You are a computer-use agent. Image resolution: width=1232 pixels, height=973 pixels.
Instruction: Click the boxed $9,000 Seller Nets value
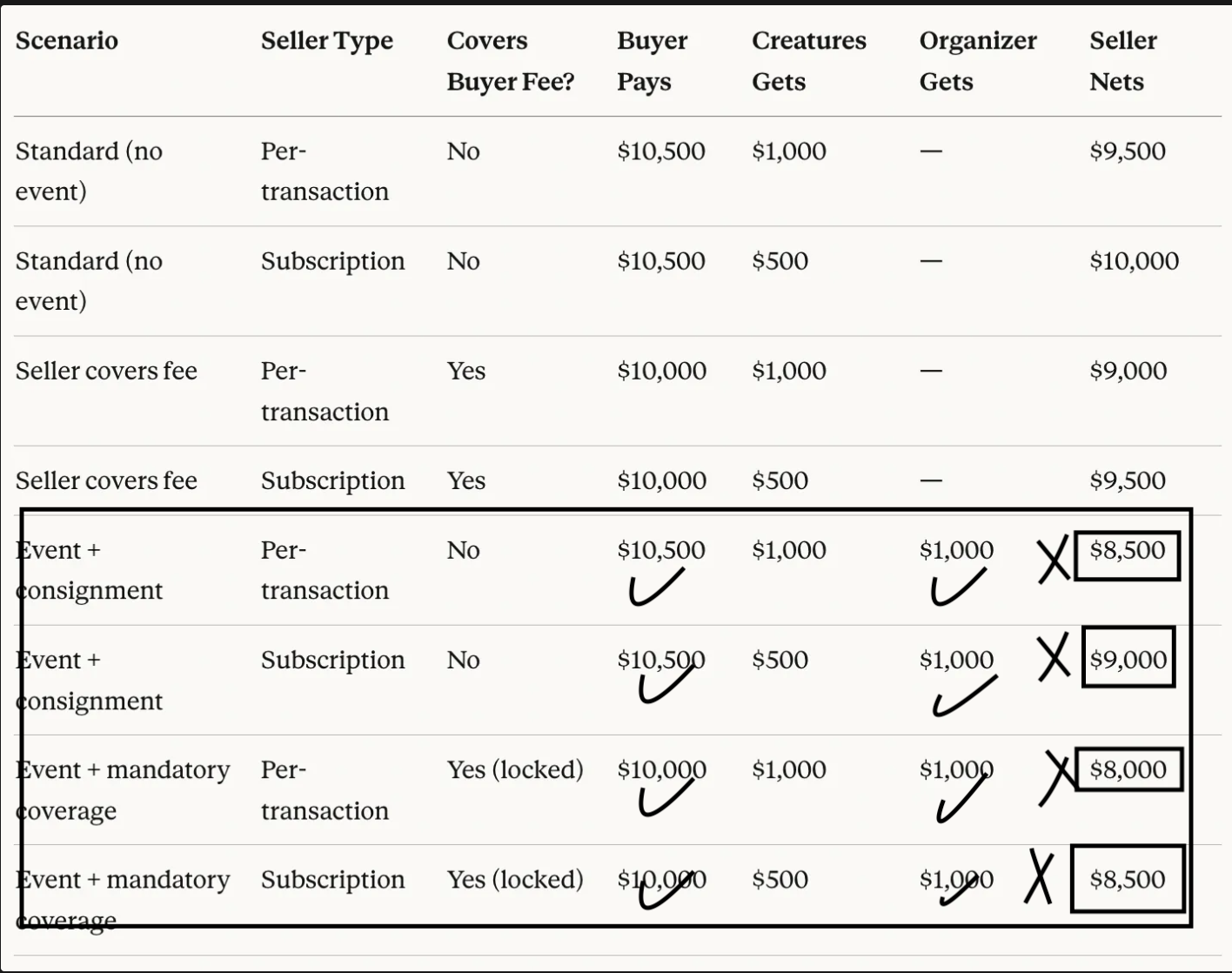click(1128, 659)
